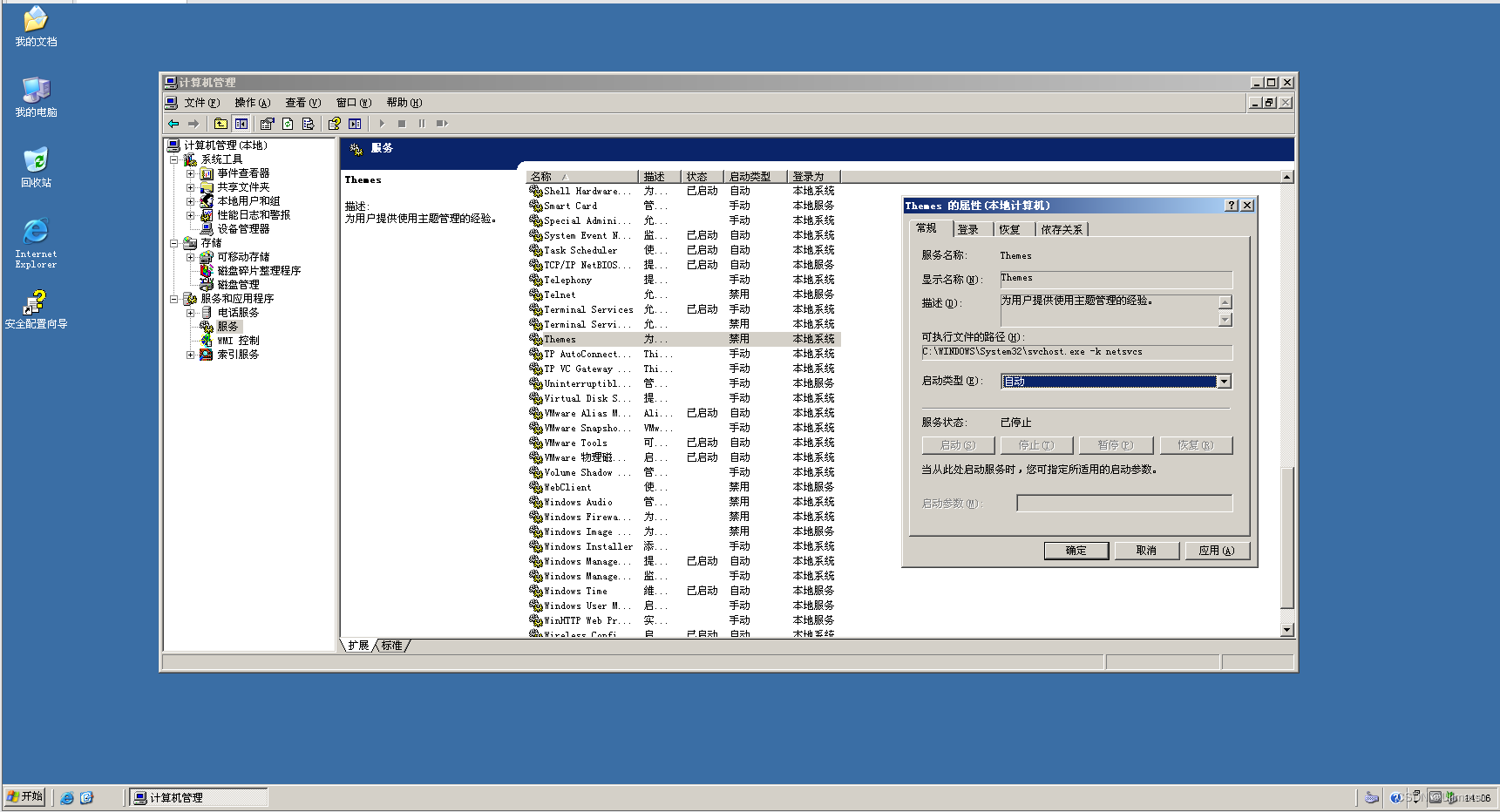Open 我的文档 desktop icon
The width and height of the screenshot is (1500, 812).
point(36,26)
